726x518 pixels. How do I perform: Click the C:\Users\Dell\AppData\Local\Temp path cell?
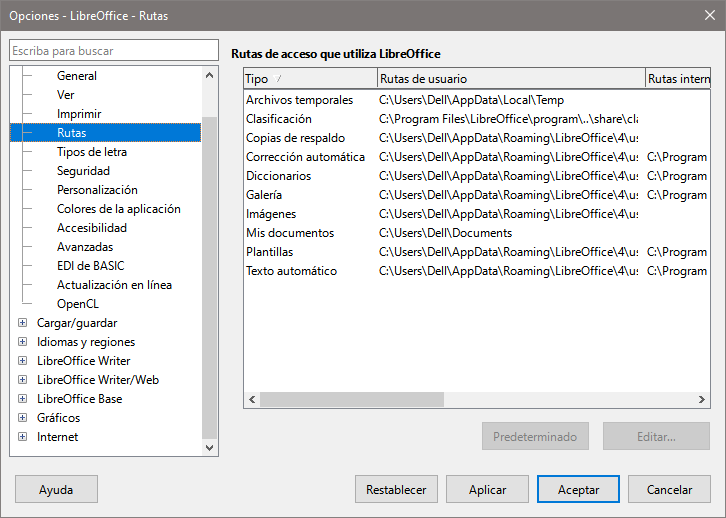[x=471, y=100]
